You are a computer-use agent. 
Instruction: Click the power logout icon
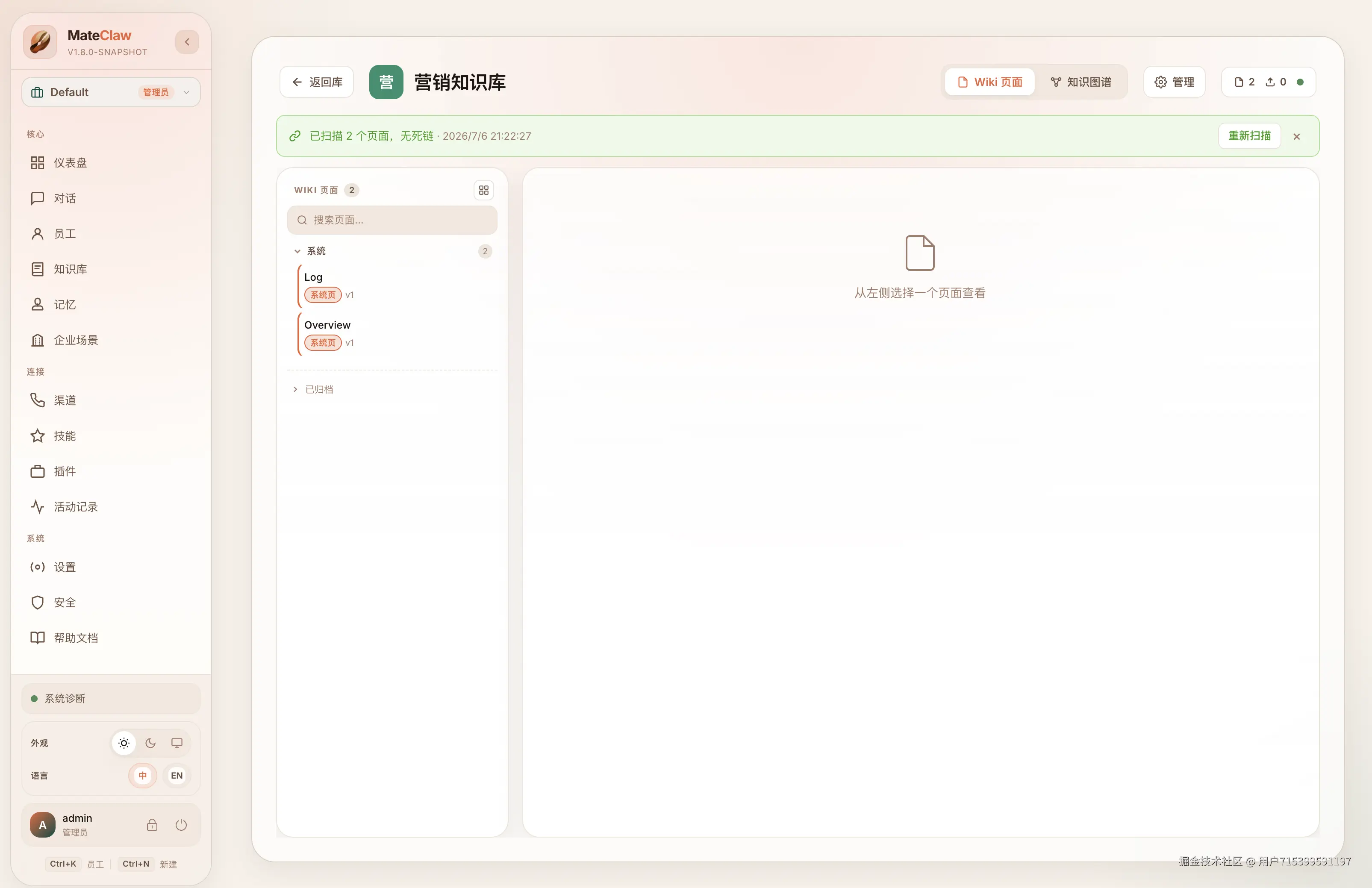tap(181, 825)
